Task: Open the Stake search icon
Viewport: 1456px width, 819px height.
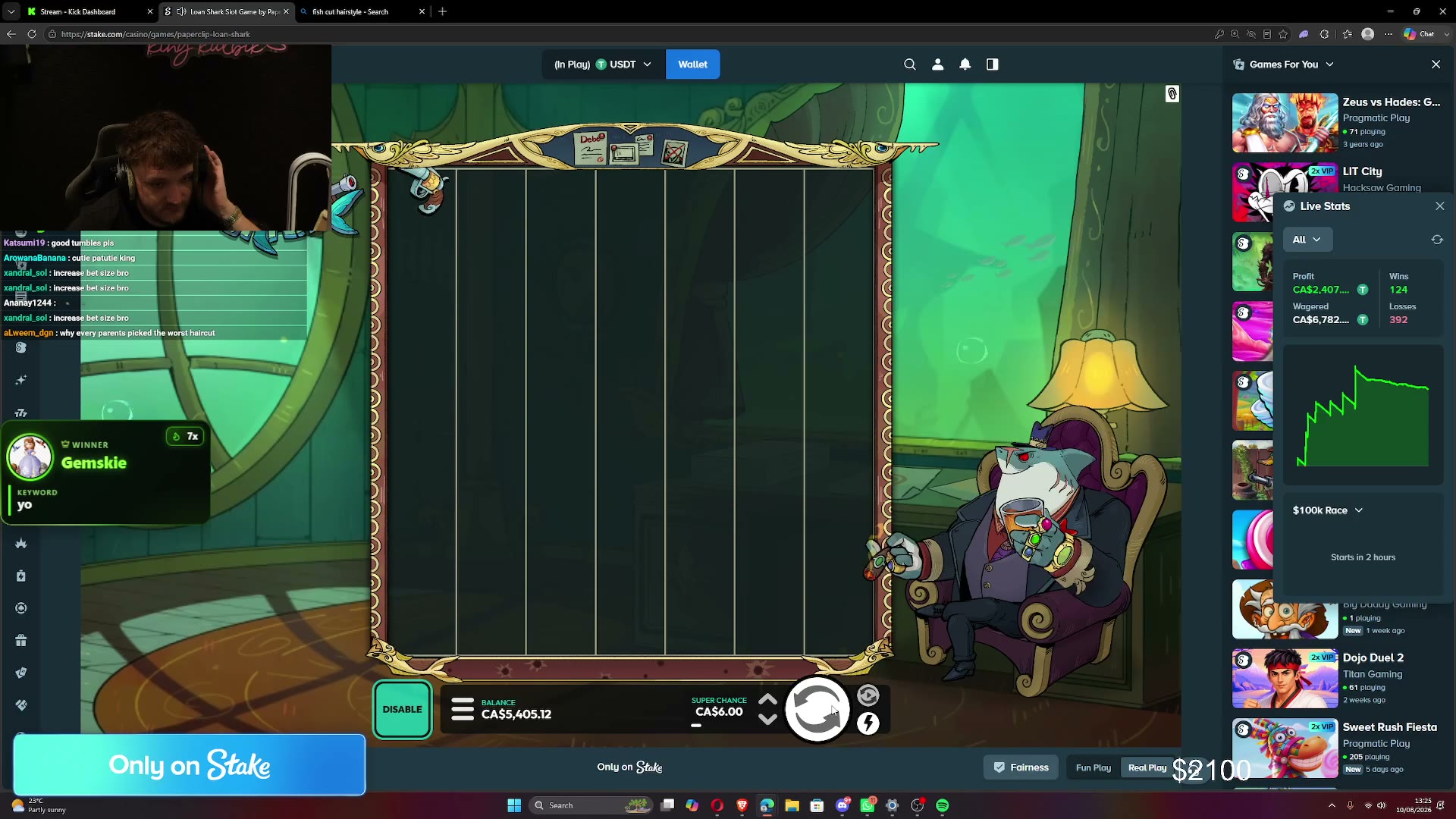Action: pyautogui.click(x=910, y=64)
